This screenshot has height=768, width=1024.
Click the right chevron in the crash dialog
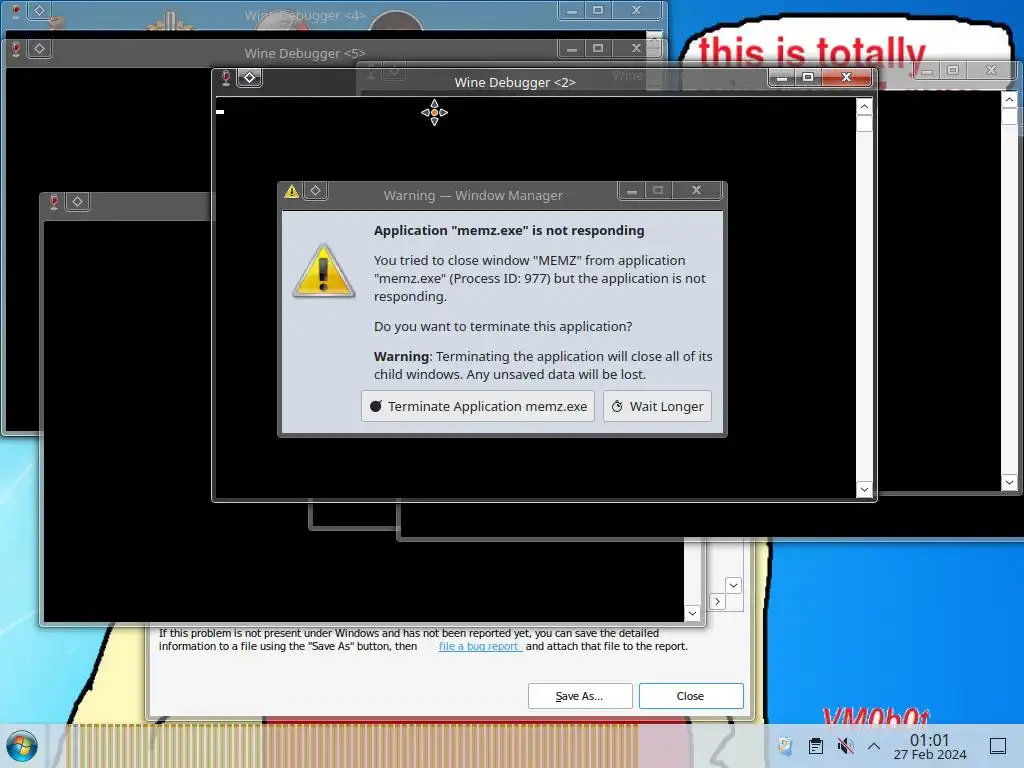[x=717, y=601]
